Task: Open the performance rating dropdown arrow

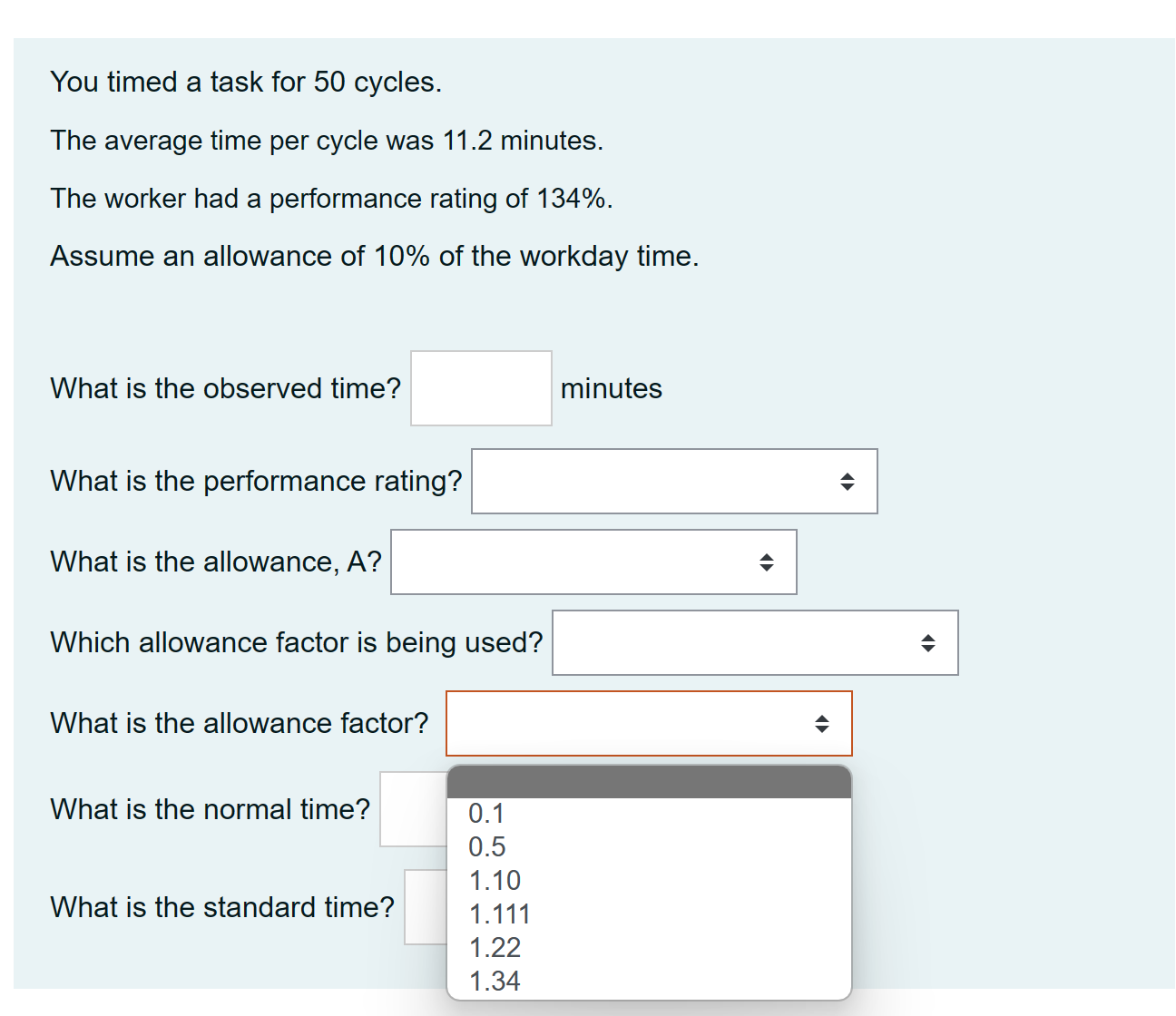Action: (847, 482)
